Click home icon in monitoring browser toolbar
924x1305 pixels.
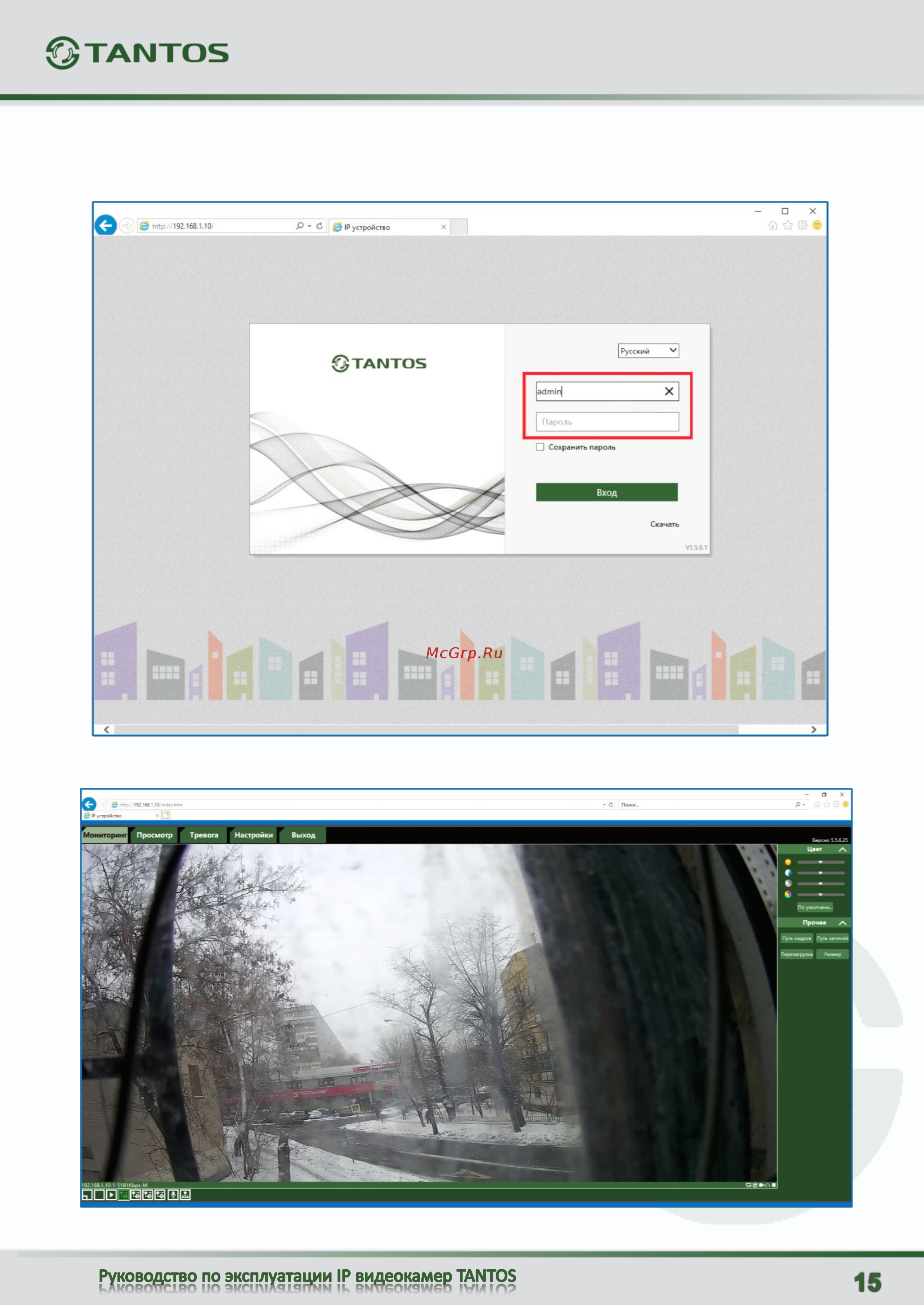coord(818,805)
